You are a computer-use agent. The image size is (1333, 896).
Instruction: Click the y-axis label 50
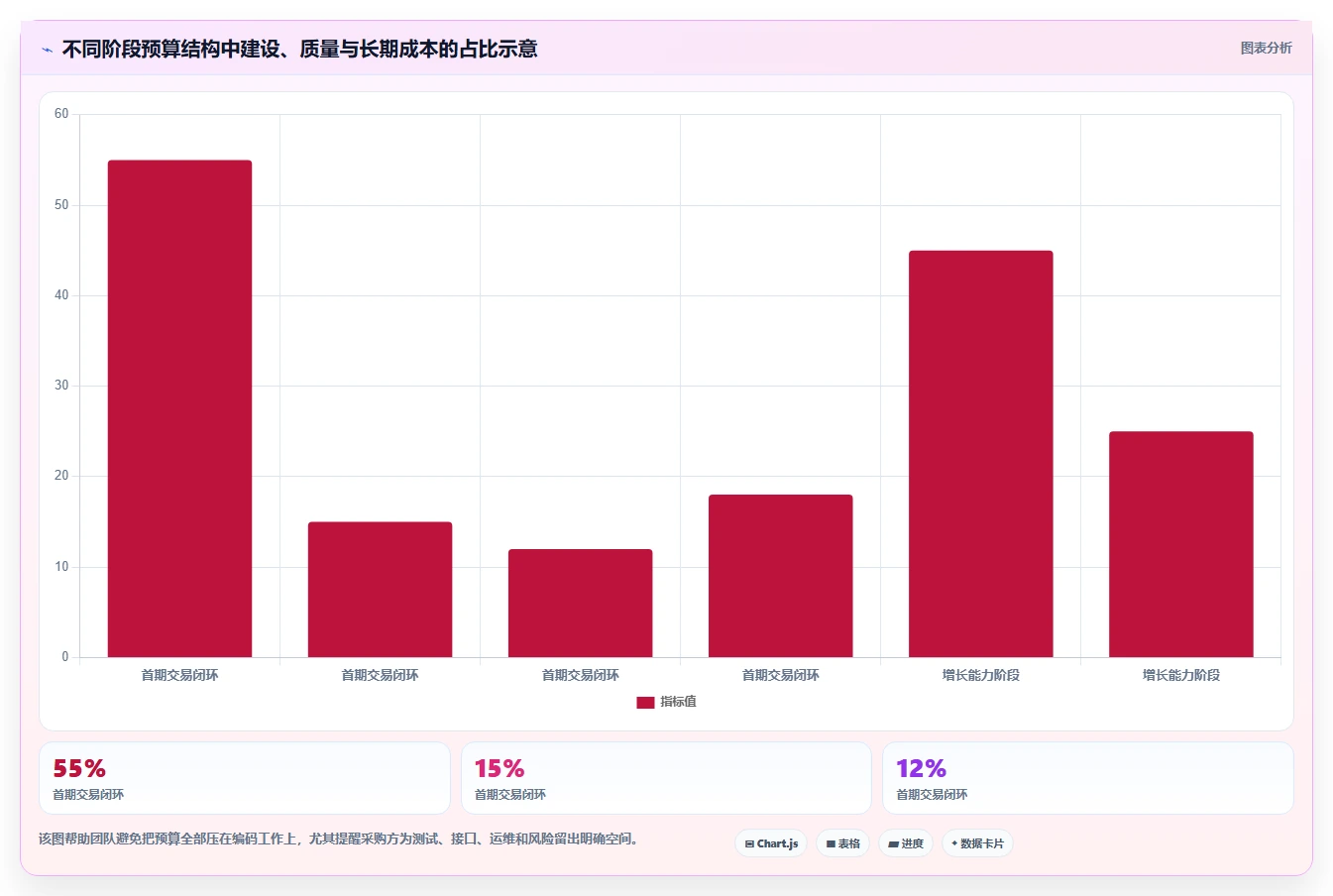click(61, 205)
